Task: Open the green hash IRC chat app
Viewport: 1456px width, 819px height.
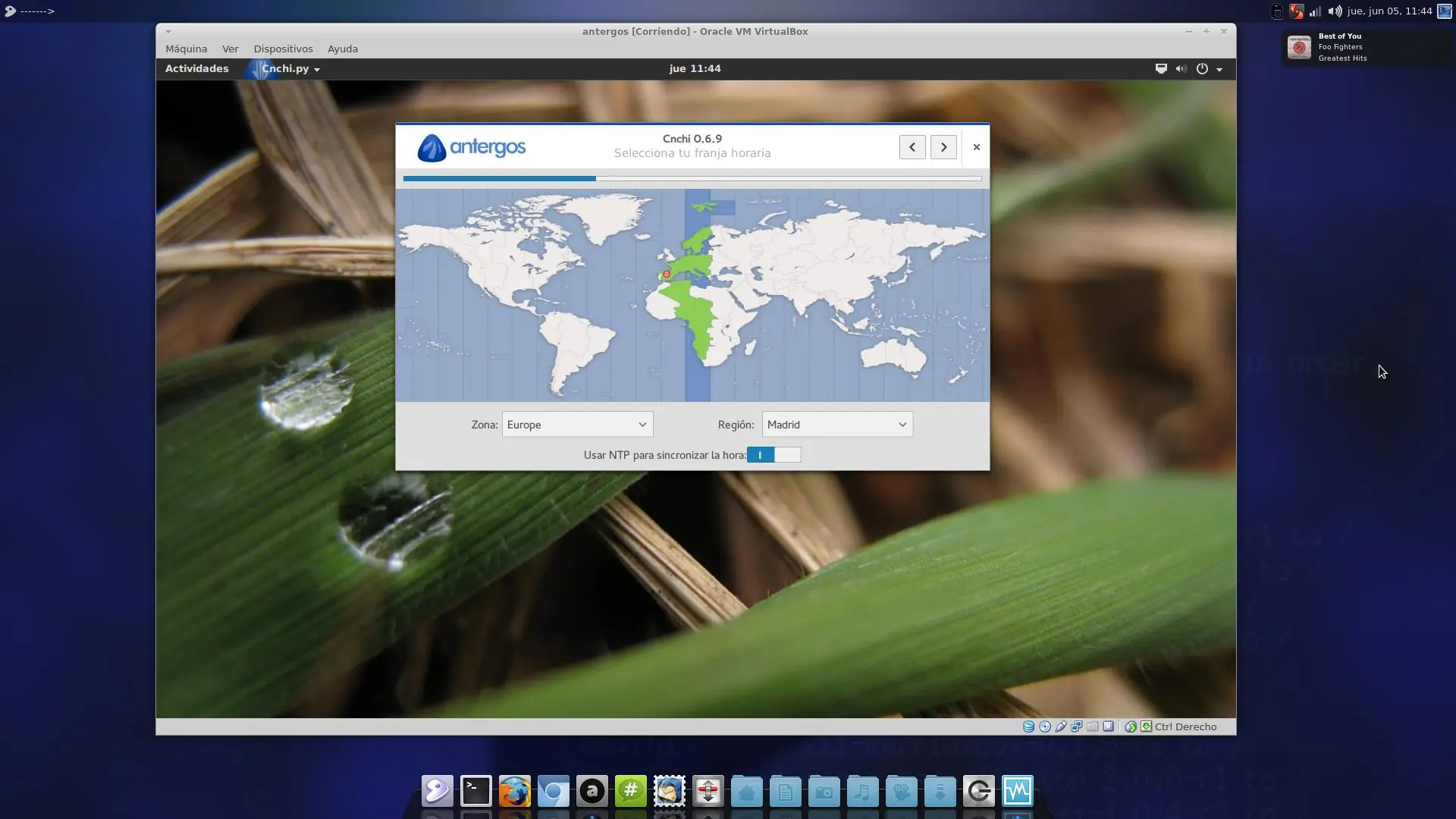Action: (631, 791)
